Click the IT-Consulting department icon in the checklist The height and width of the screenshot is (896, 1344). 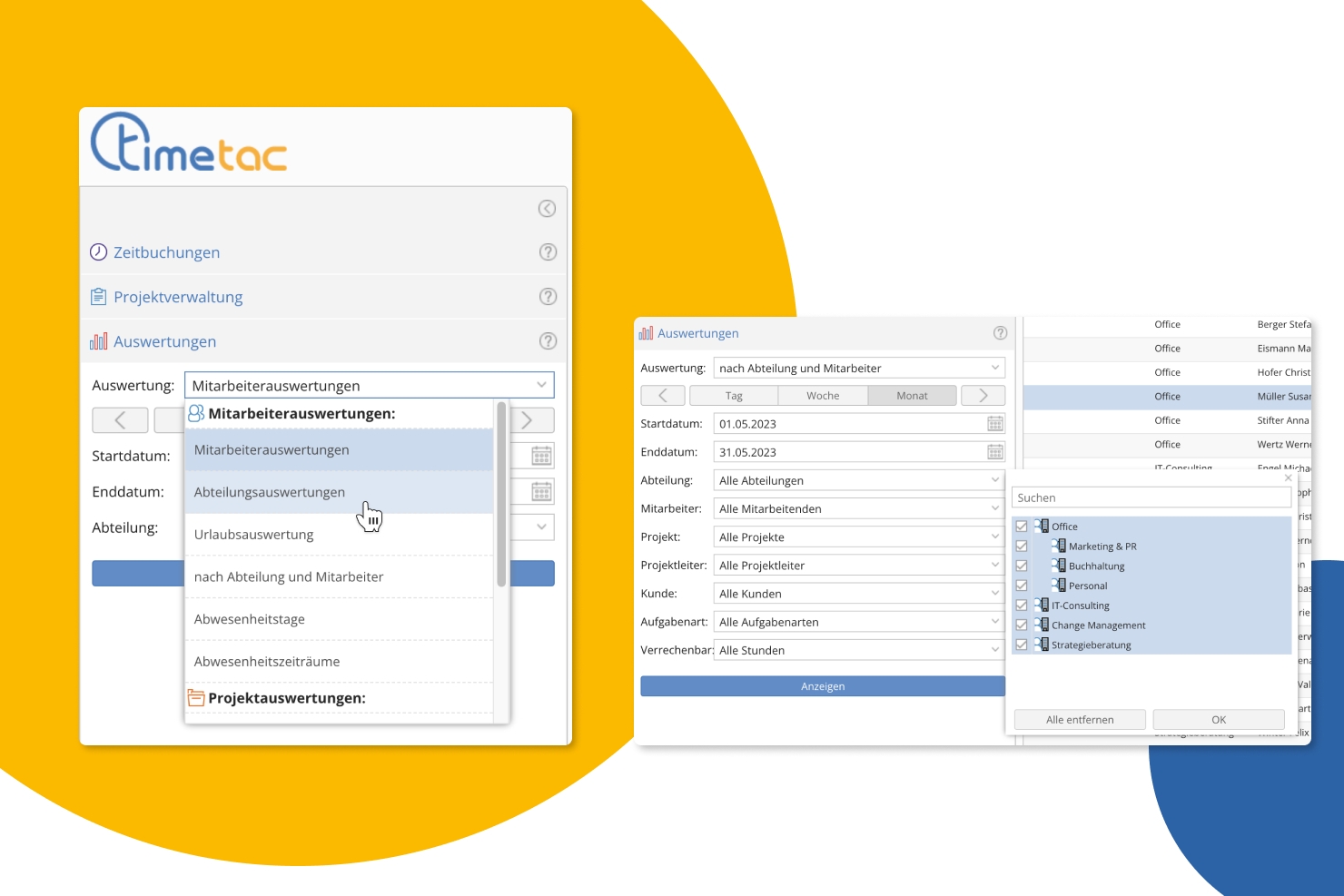1042,605
